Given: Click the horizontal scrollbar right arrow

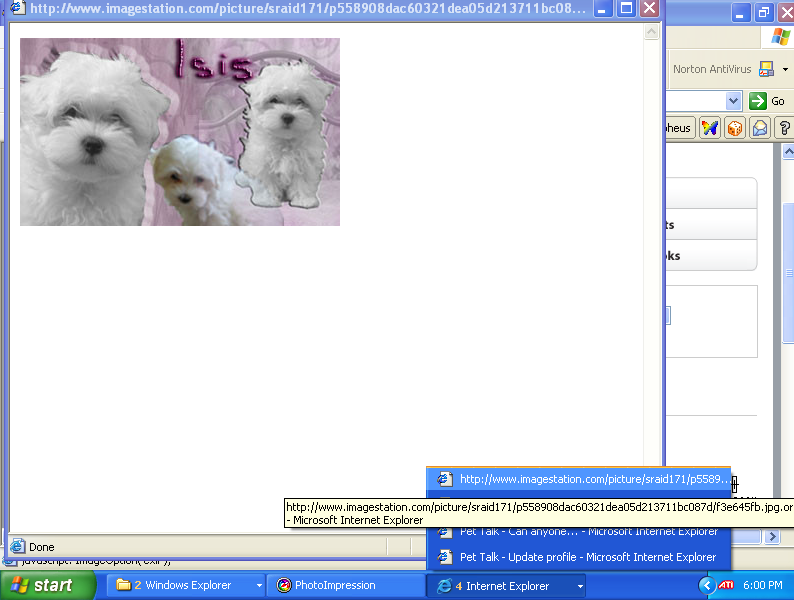Looking at the screenshot, I should coord(772,537).
